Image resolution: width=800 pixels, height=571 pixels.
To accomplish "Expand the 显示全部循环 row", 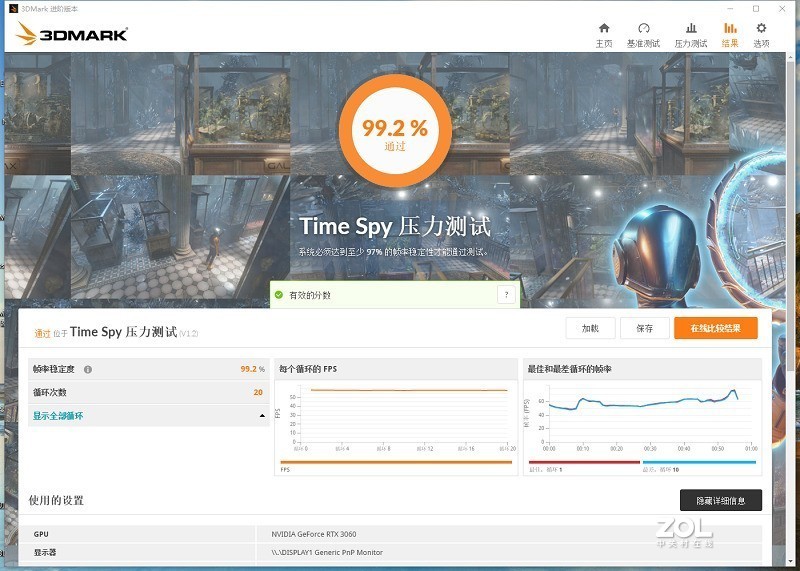I will coord(59,415).
